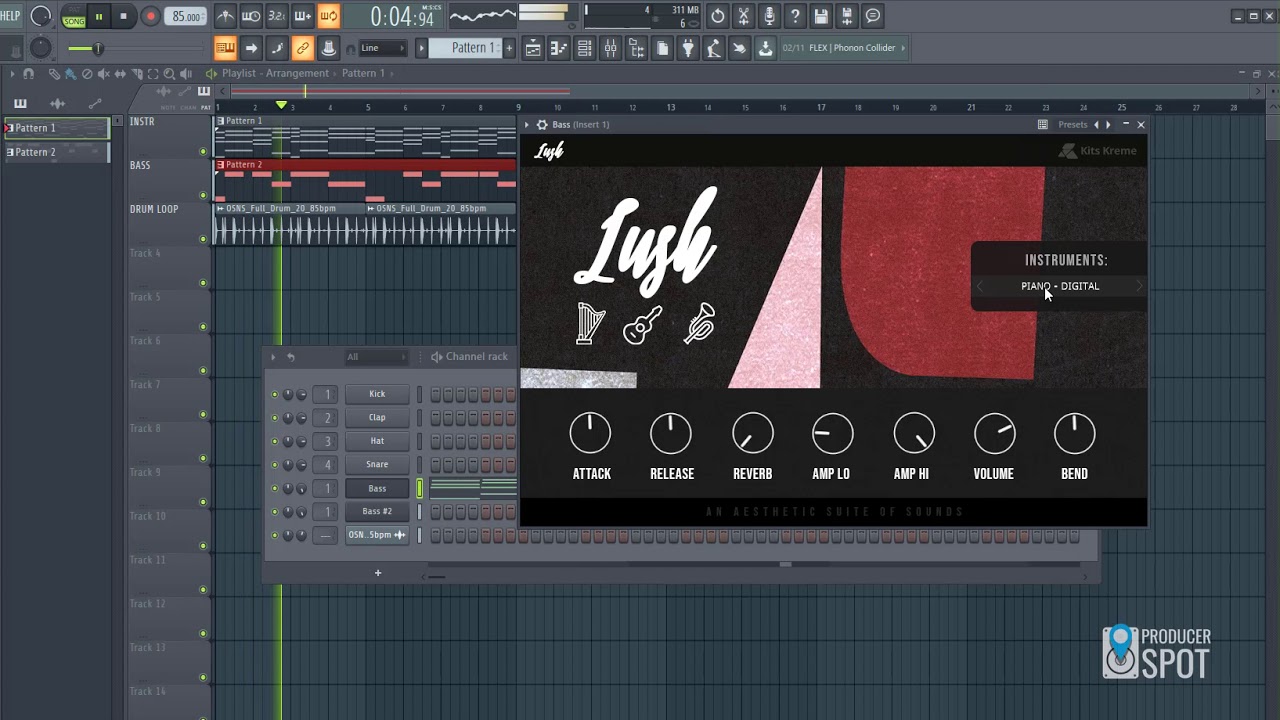The width and height of the screenshot is (1280, 720).
Task: Click the audio editor scissors icon
Action: click(x=744, y=16)
